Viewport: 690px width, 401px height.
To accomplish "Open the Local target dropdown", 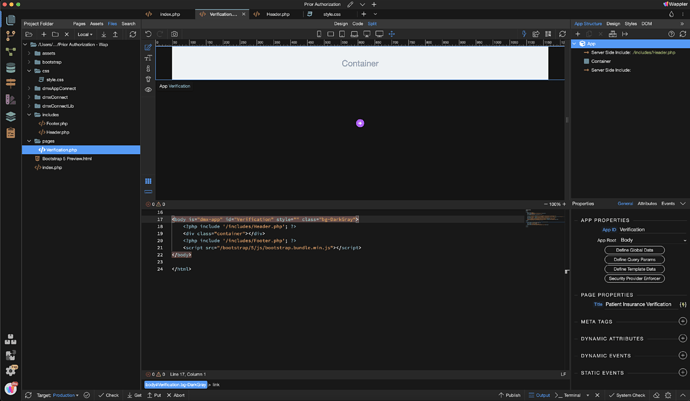I will tap(85, 34).
